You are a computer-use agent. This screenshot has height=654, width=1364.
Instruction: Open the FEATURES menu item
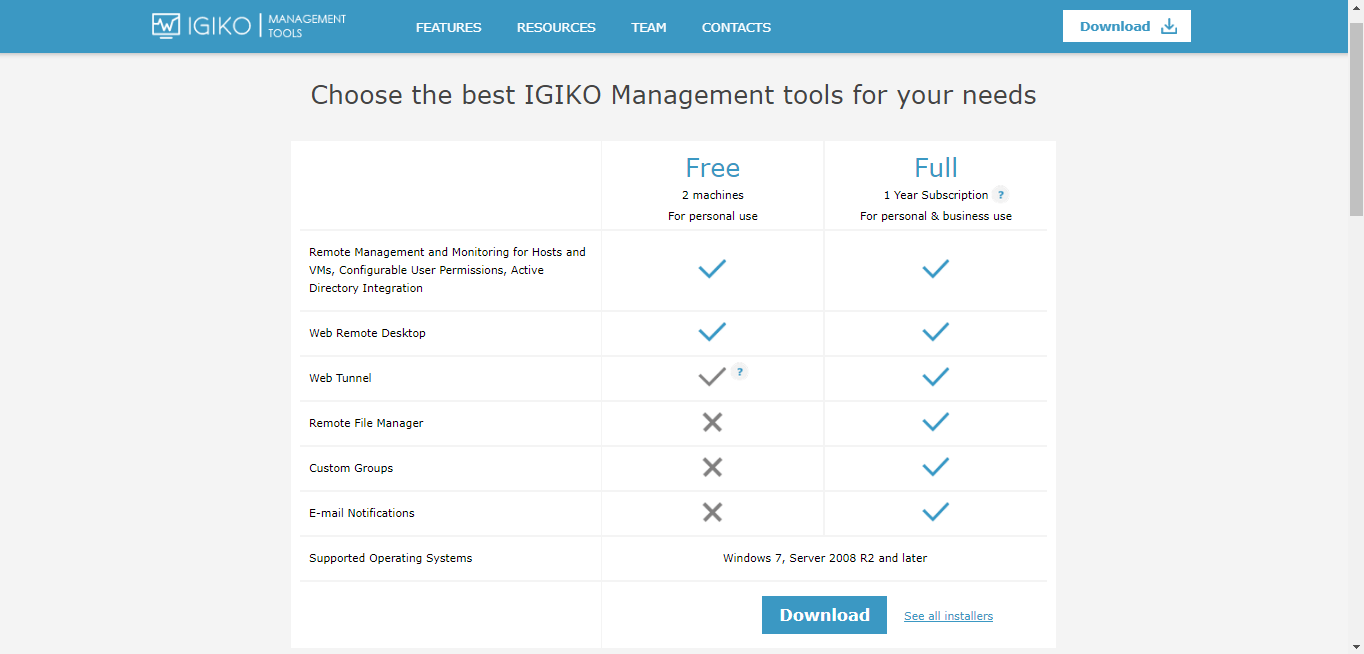click(449, 27)
